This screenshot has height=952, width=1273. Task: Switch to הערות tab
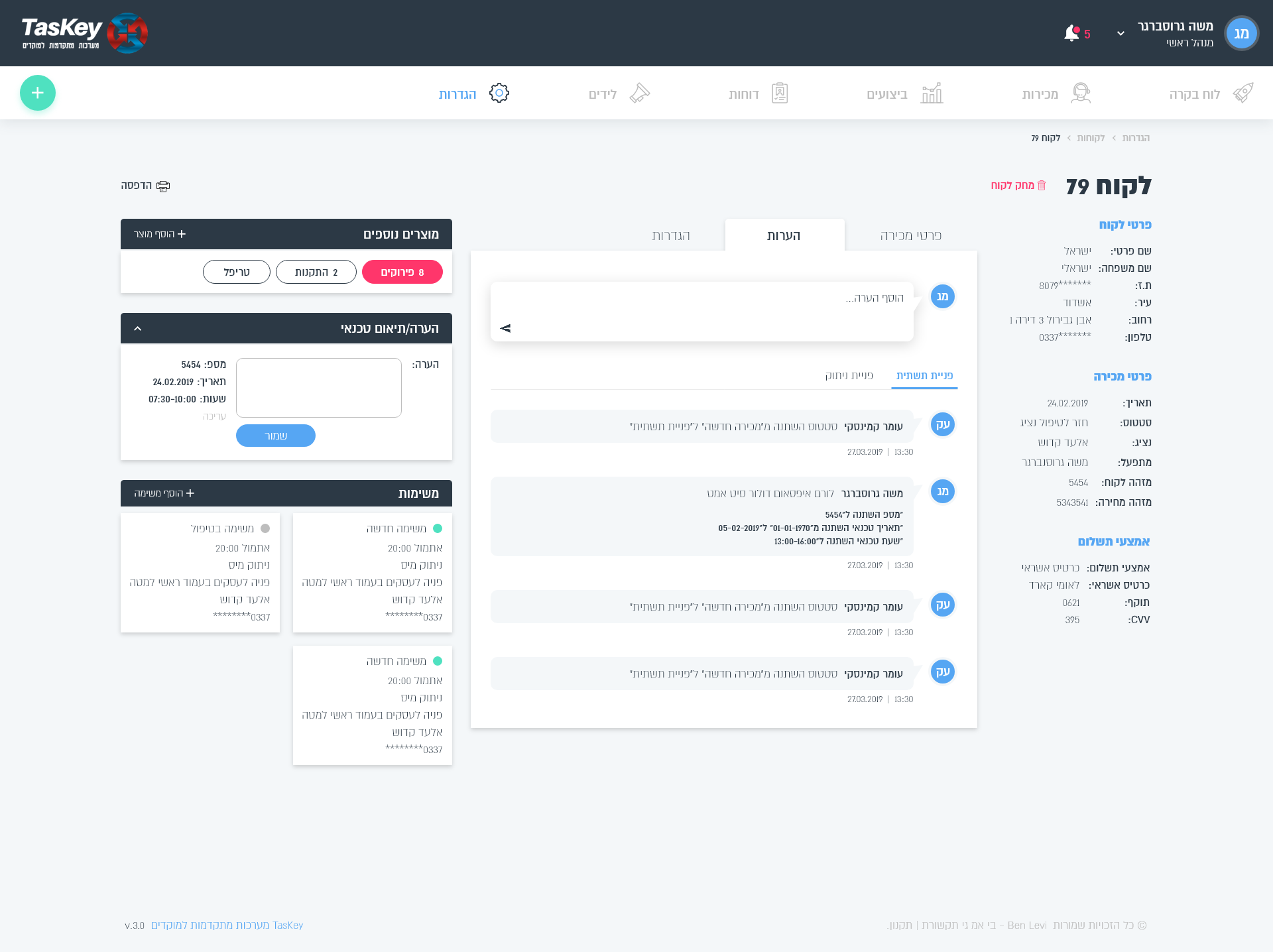(784, 235)
